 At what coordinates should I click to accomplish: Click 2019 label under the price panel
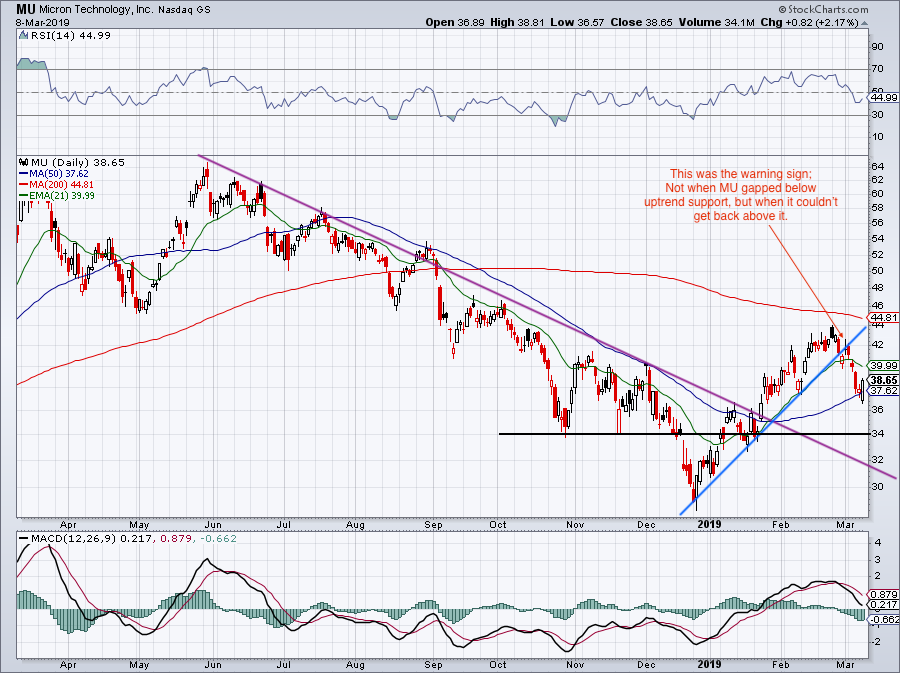[709, 524]
